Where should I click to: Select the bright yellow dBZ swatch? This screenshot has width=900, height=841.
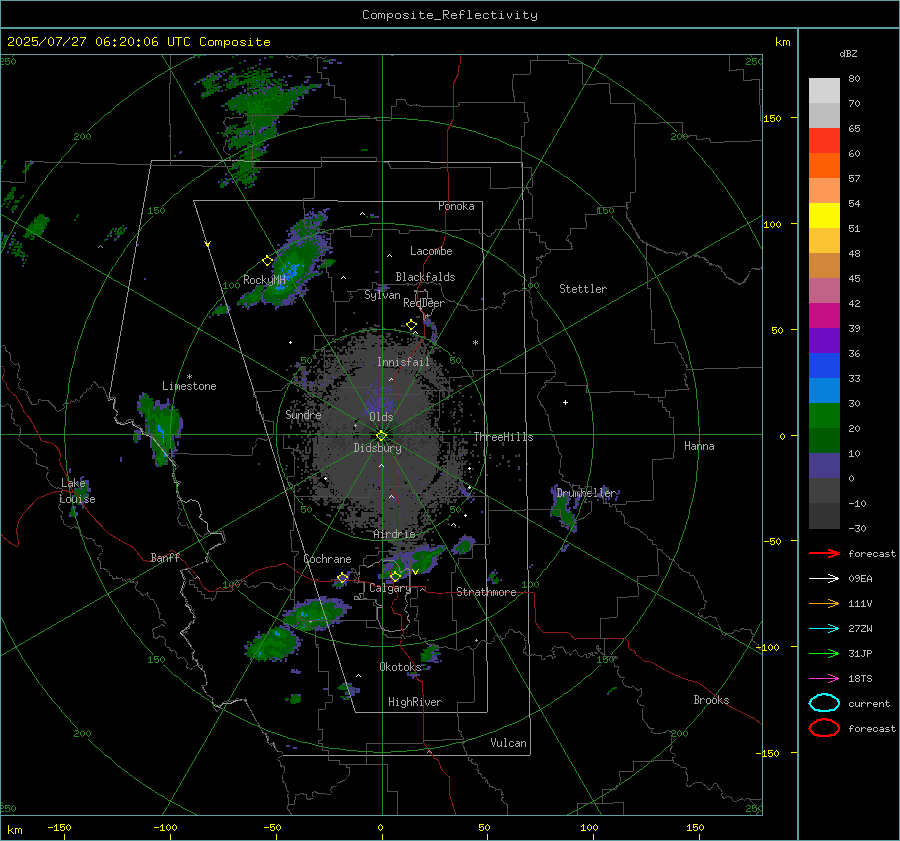point(824,215)
